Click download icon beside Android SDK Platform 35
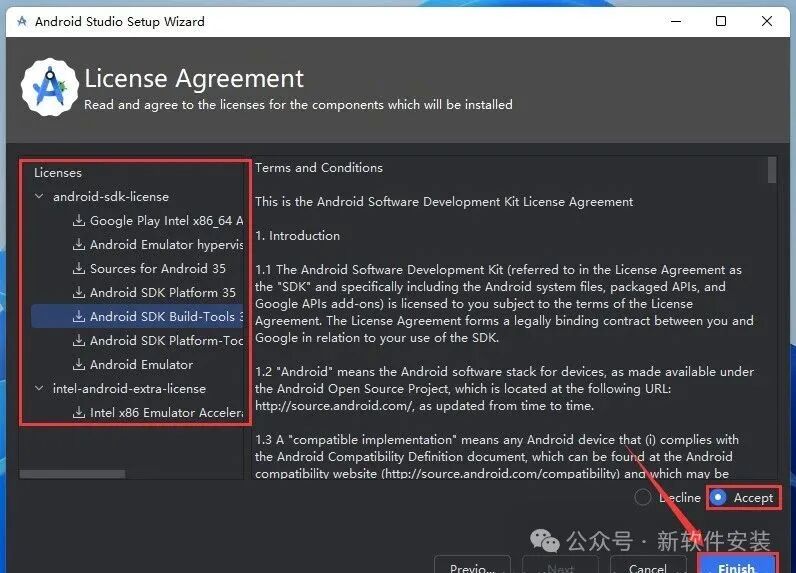 coord(79,292)
